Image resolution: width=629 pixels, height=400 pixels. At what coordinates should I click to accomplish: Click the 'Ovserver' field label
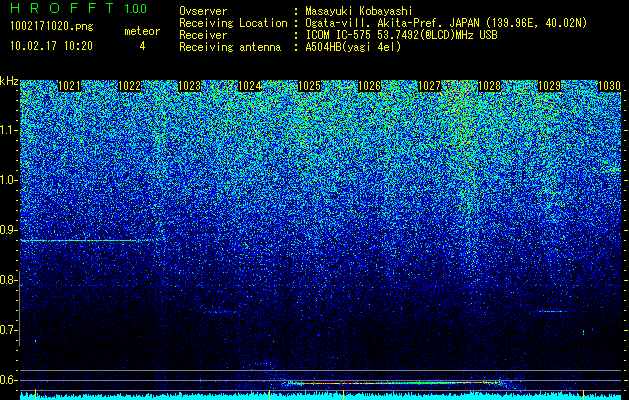coord(203,11)
